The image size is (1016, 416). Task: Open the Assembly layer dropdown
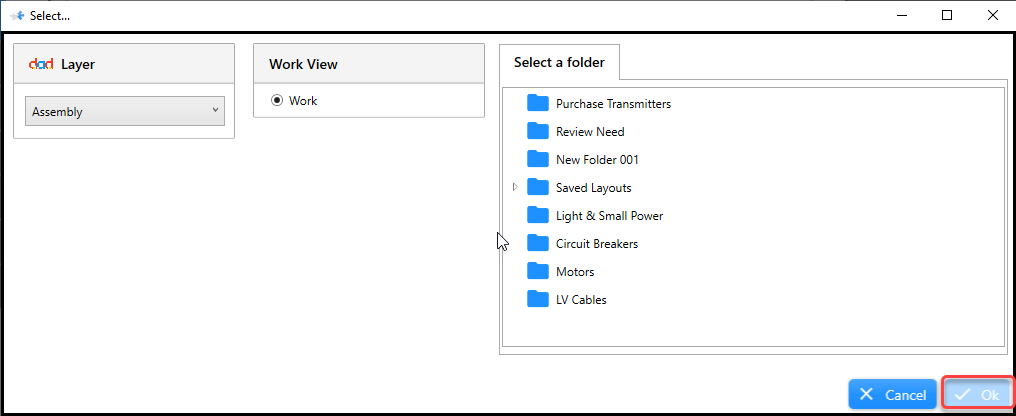click(125, 111)
